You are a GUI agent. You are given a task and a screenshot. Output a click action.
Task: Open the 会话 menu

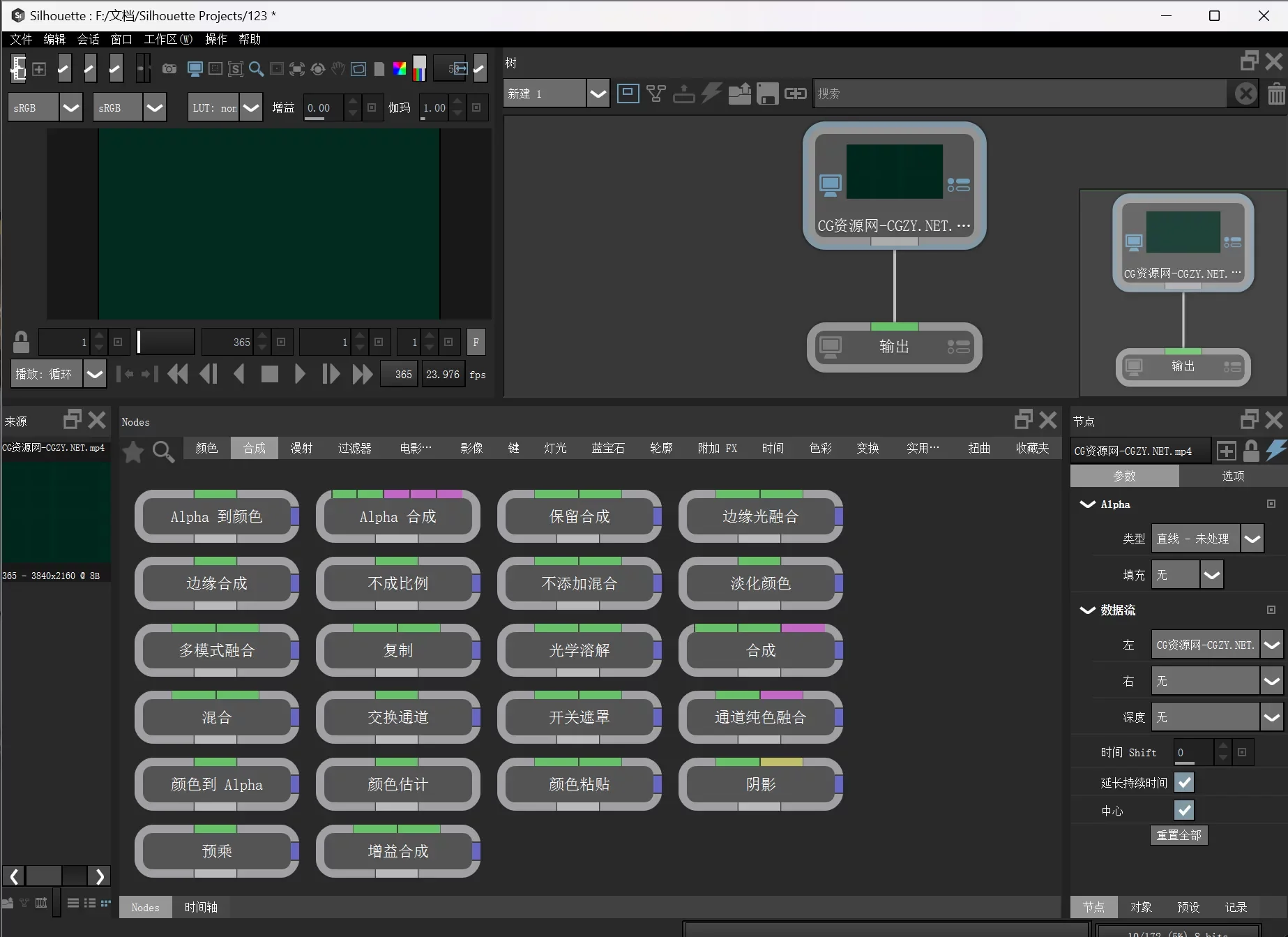[88, 39]
